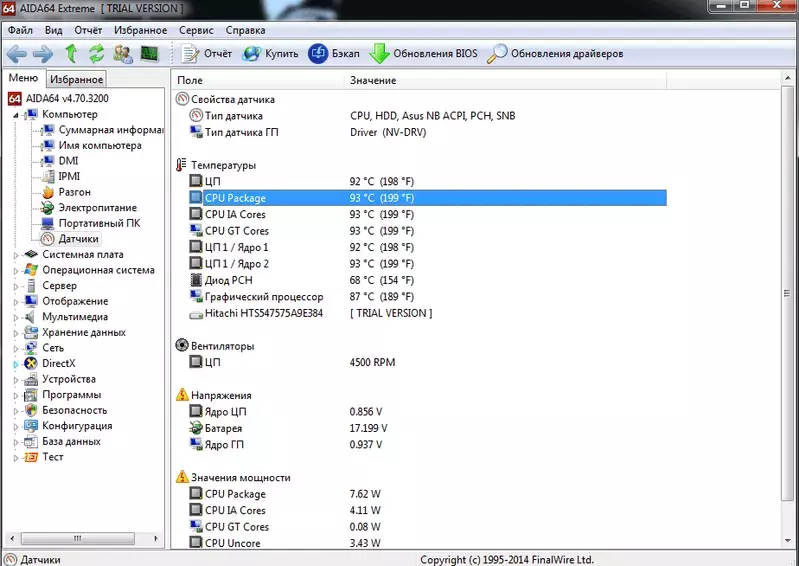Click the Отчёт toolbar button

click(206, 53)
